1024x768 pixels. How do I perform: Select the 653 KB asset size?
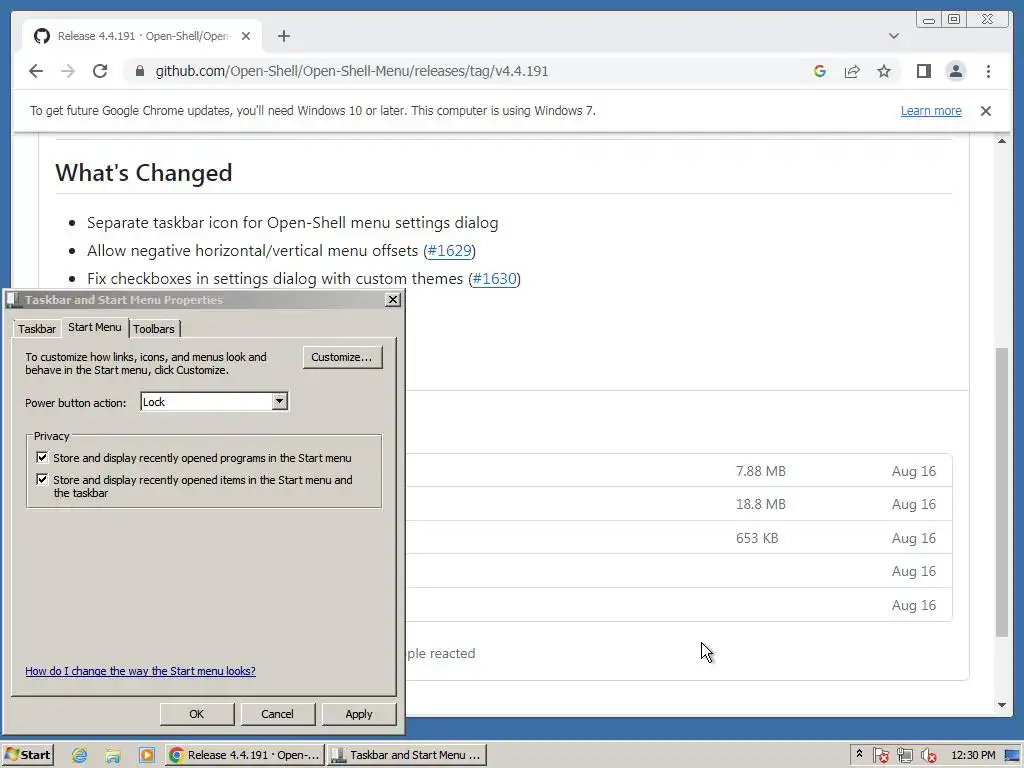(757, 538)
